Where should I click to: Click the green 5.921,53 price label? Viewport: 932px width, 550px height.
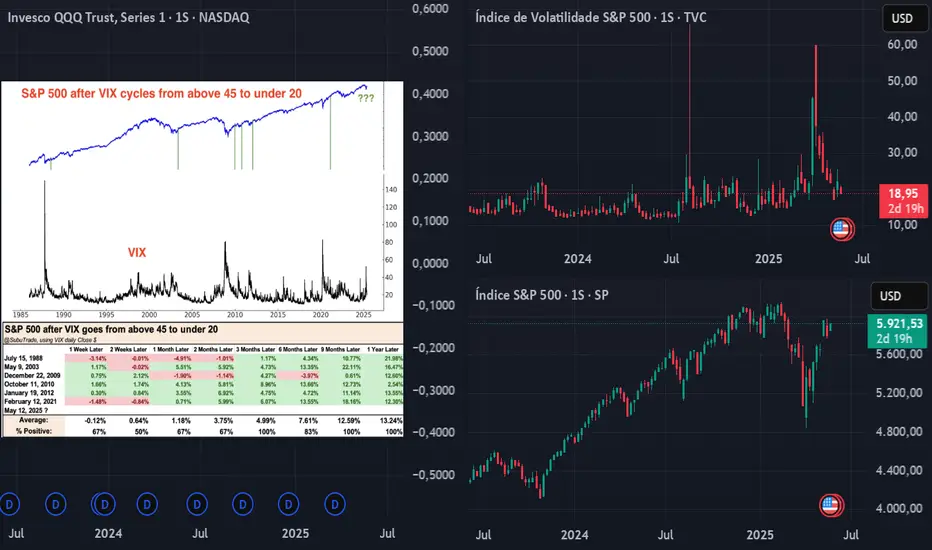click(893, 328)
